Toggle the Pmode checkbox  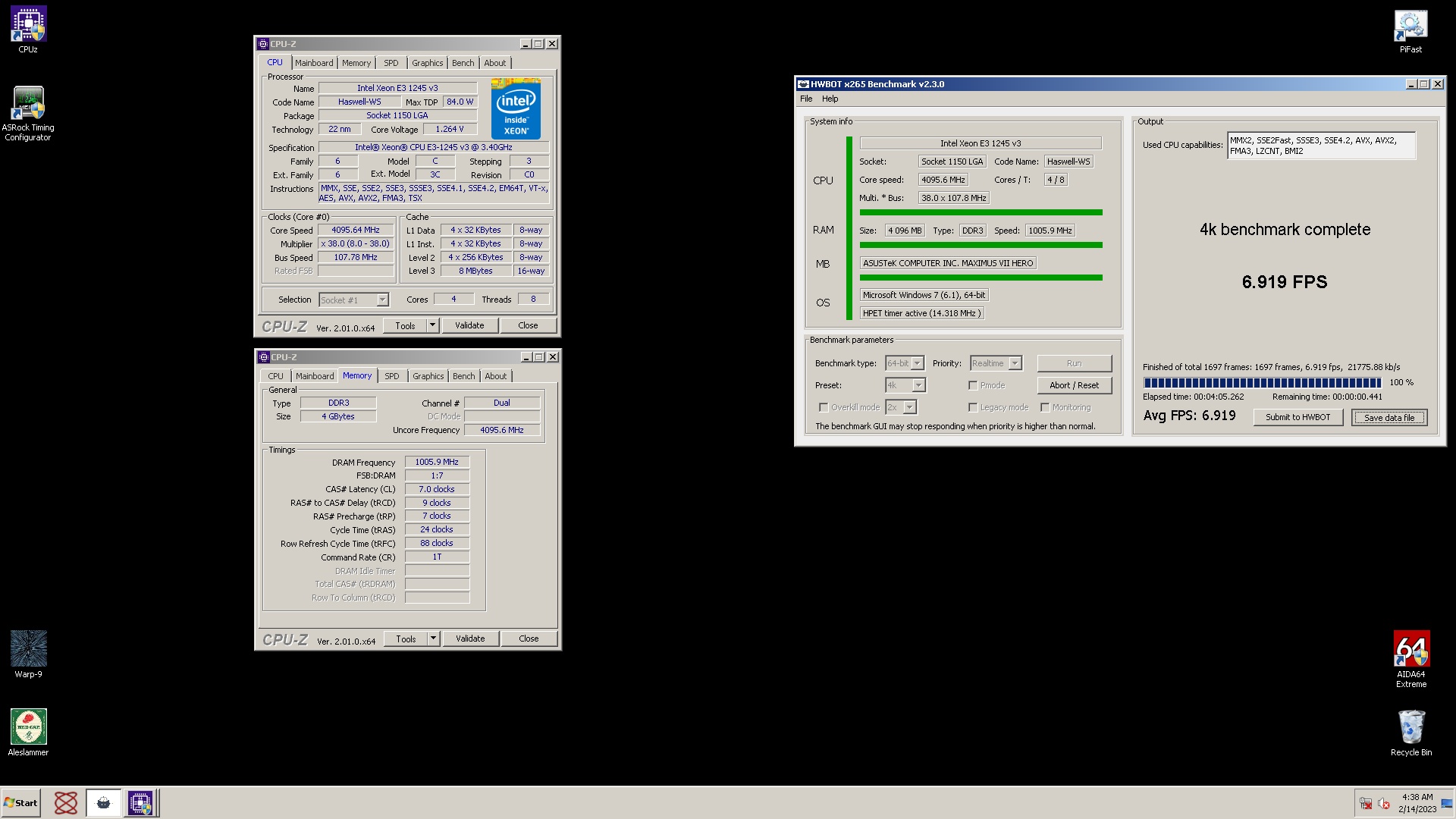coord(973,385)
